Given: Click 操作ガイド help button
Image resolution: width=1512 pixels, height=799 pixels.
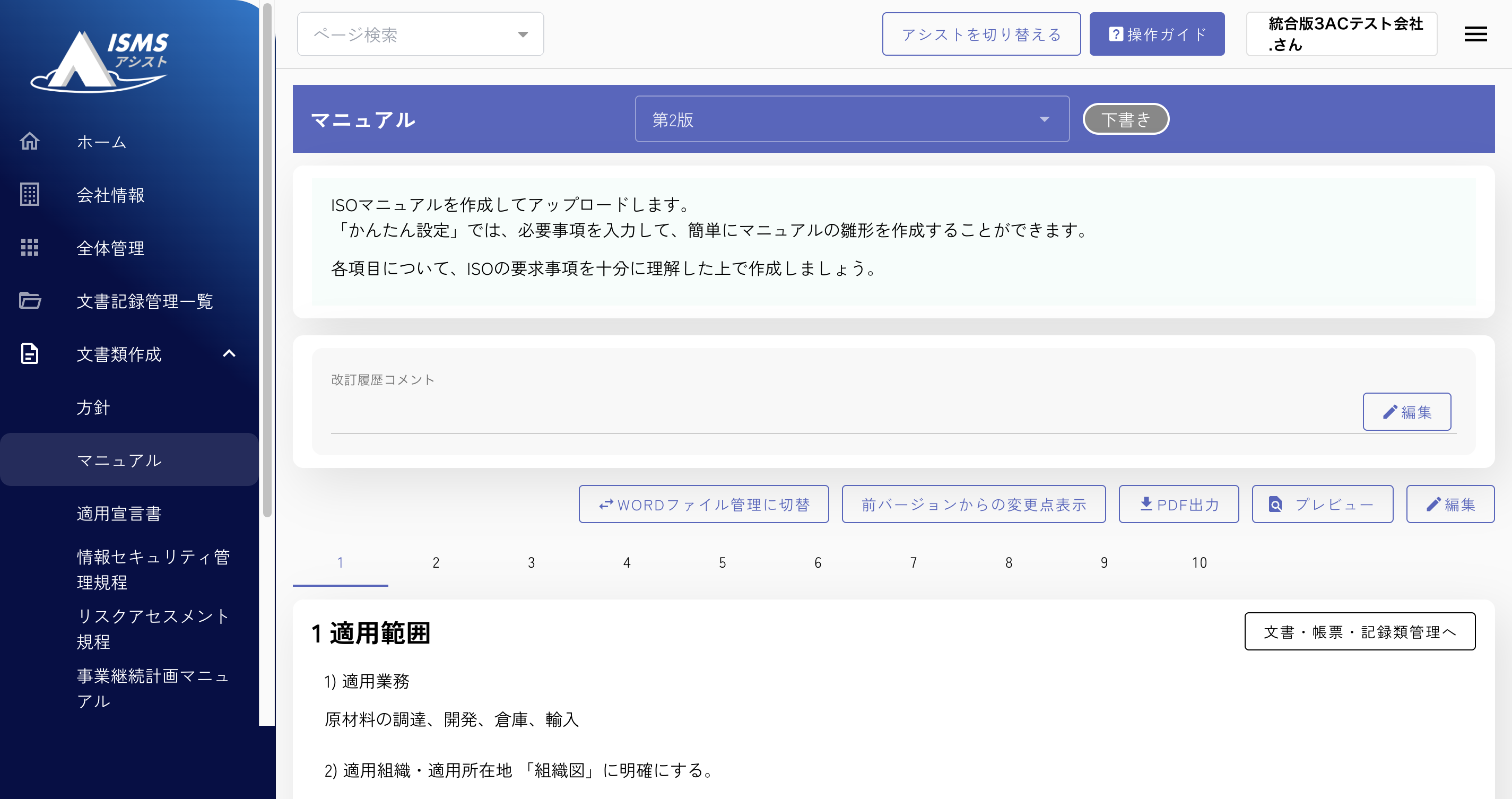Looking at the screenshot, I should (x=1157, y=34).
